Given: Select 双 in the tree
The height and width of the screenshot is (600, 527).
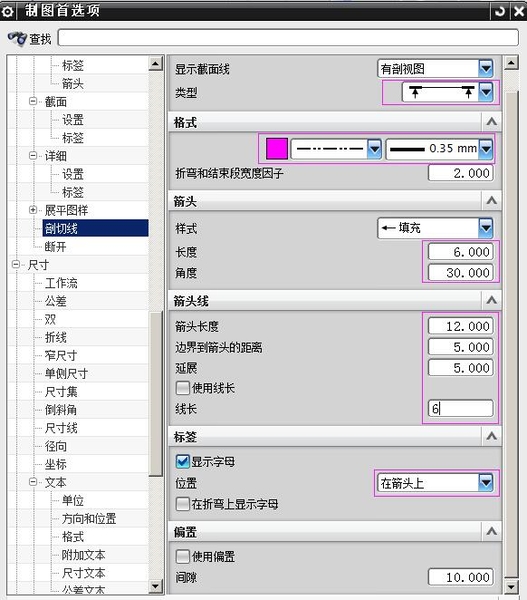Looking at the screenshot, I should click(x=50, y=319).
